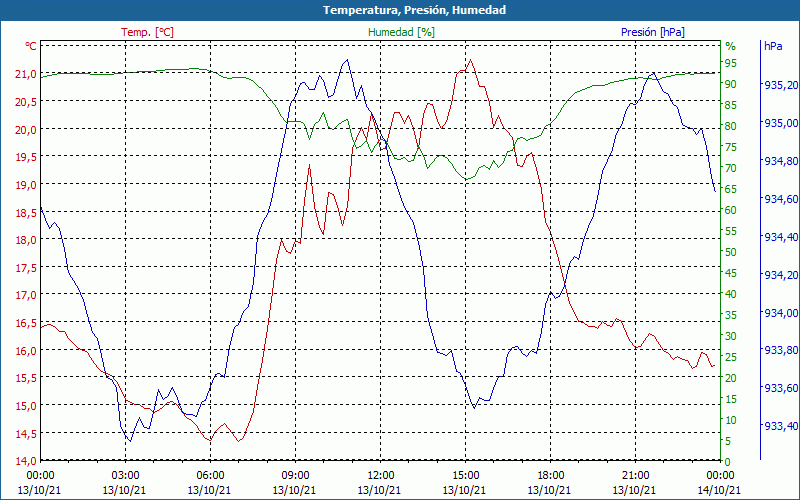Viewport: 800px width, 500px height.
Task: Click the chart title 'Temperatura, Presión, Humedad'
Action: (x=414, y=10)
